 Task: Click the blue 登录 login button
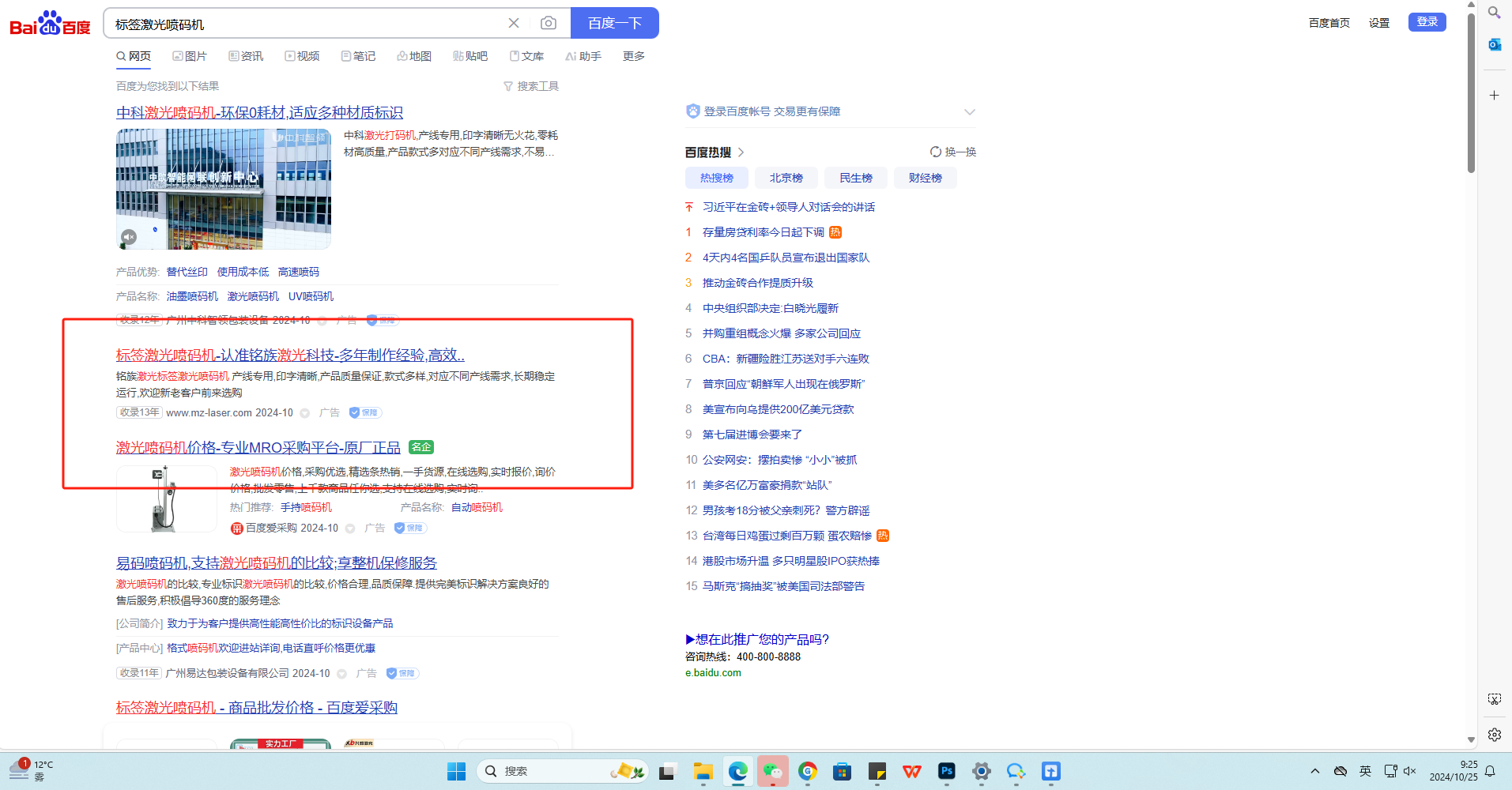pos(1427,22)
